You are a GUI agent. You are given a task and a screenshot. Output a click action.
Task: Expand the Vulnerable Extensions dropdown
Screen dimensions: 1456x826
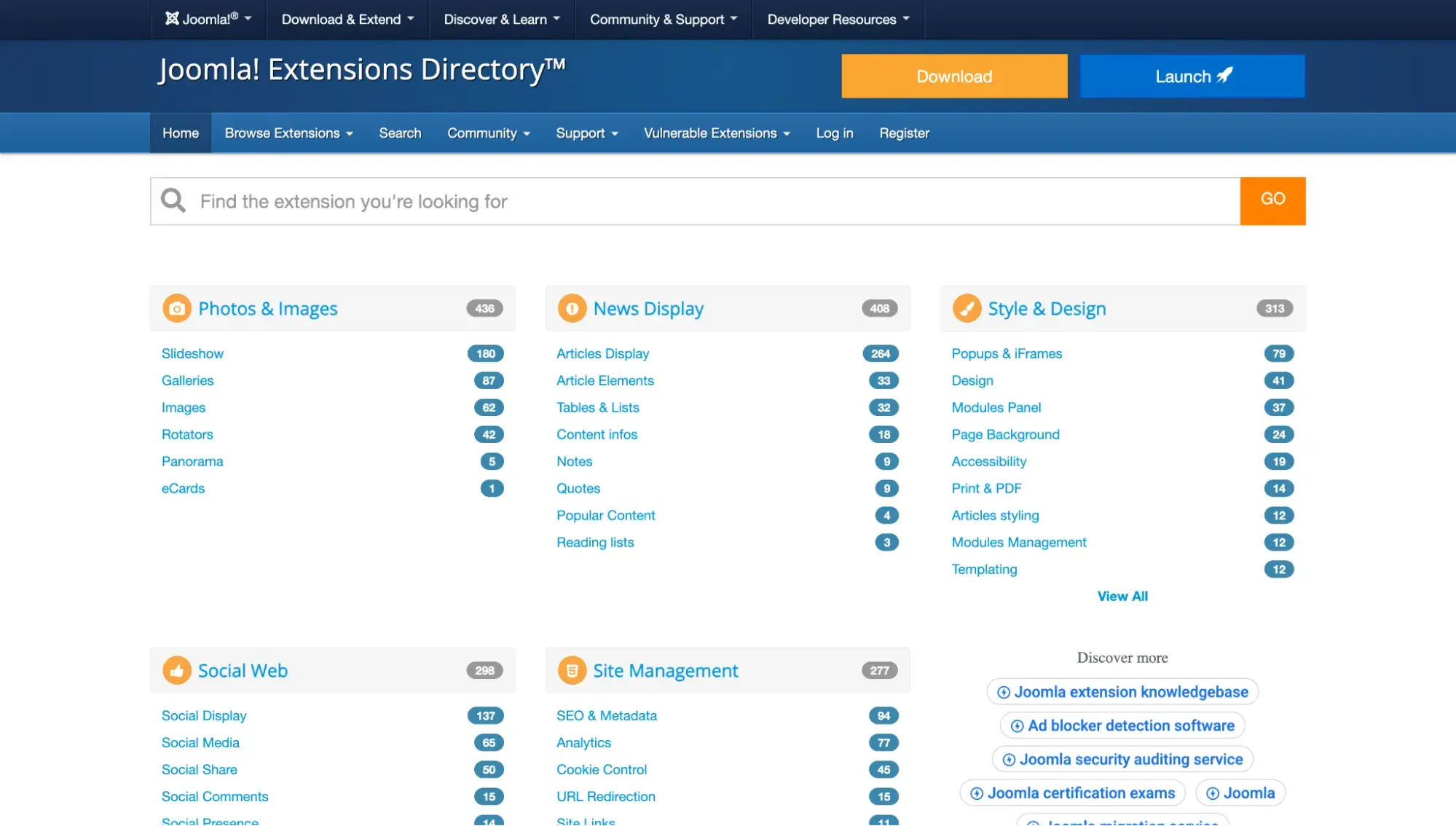coord(716,133)
